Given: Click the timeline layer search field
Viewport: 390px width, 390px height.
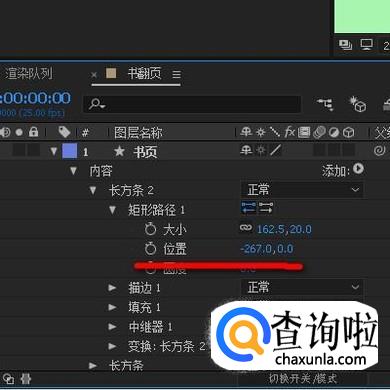Looking at the screenshot, I should tap(192, 104).
